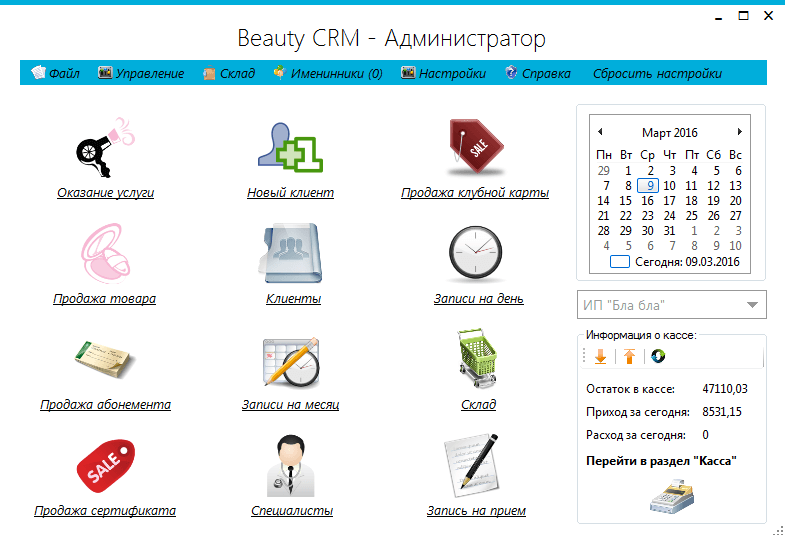
Task: Select March 12 in the calendar
Action: 713,186
